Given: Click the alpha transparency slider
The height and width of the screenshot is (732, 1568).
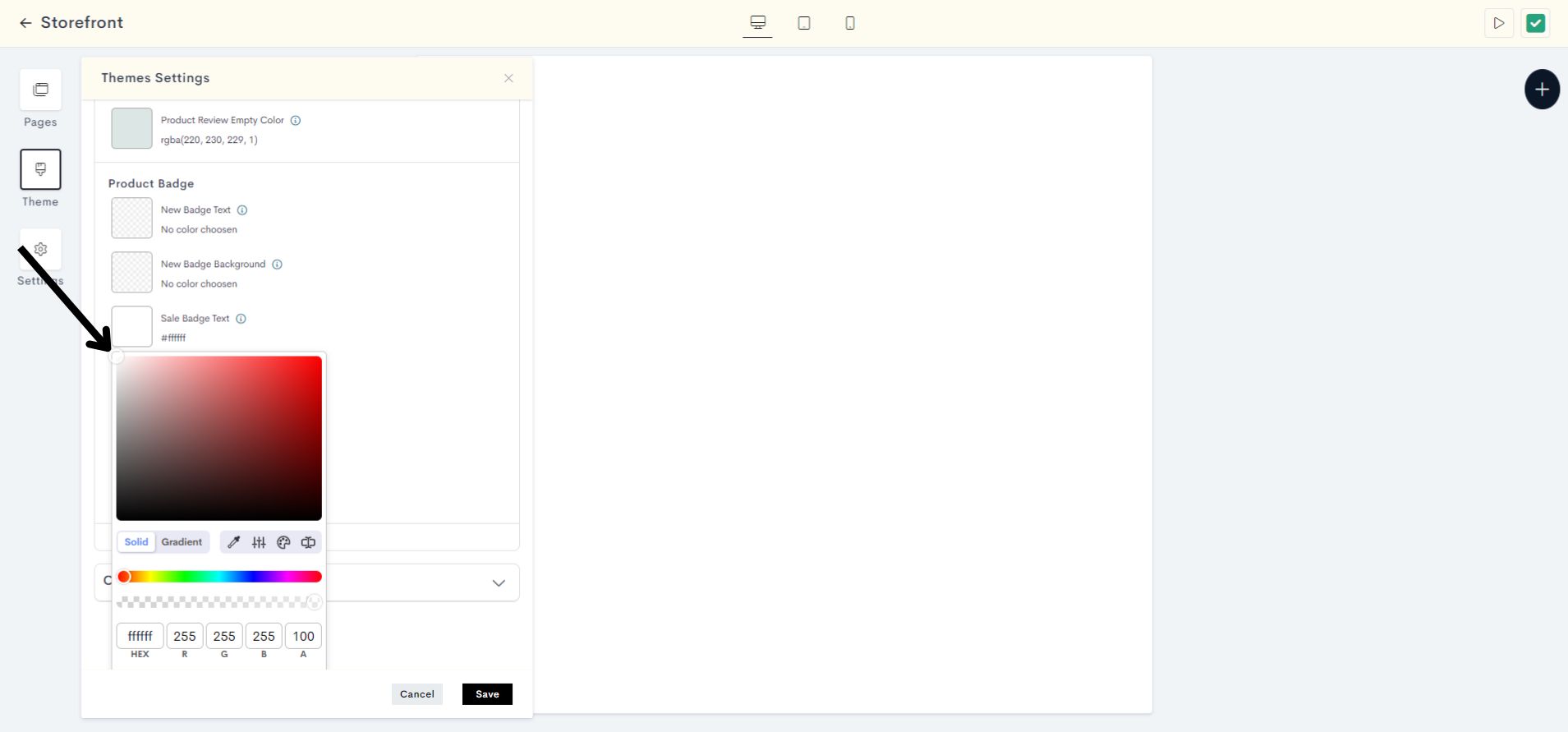Looking at the screenshot, I should 219,602.
